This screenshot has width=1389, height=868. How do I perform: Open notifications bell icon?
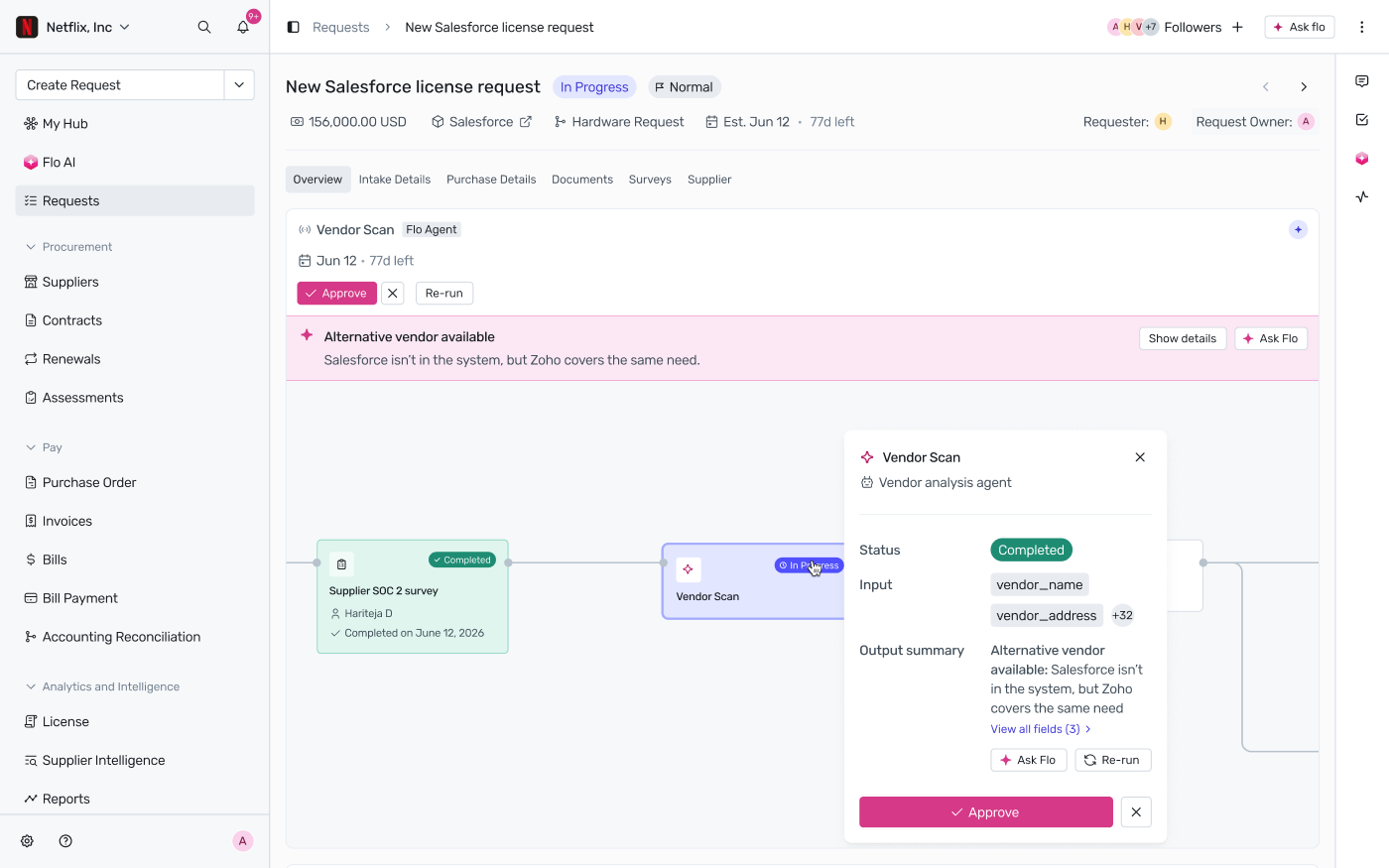[x=243, y=27]
